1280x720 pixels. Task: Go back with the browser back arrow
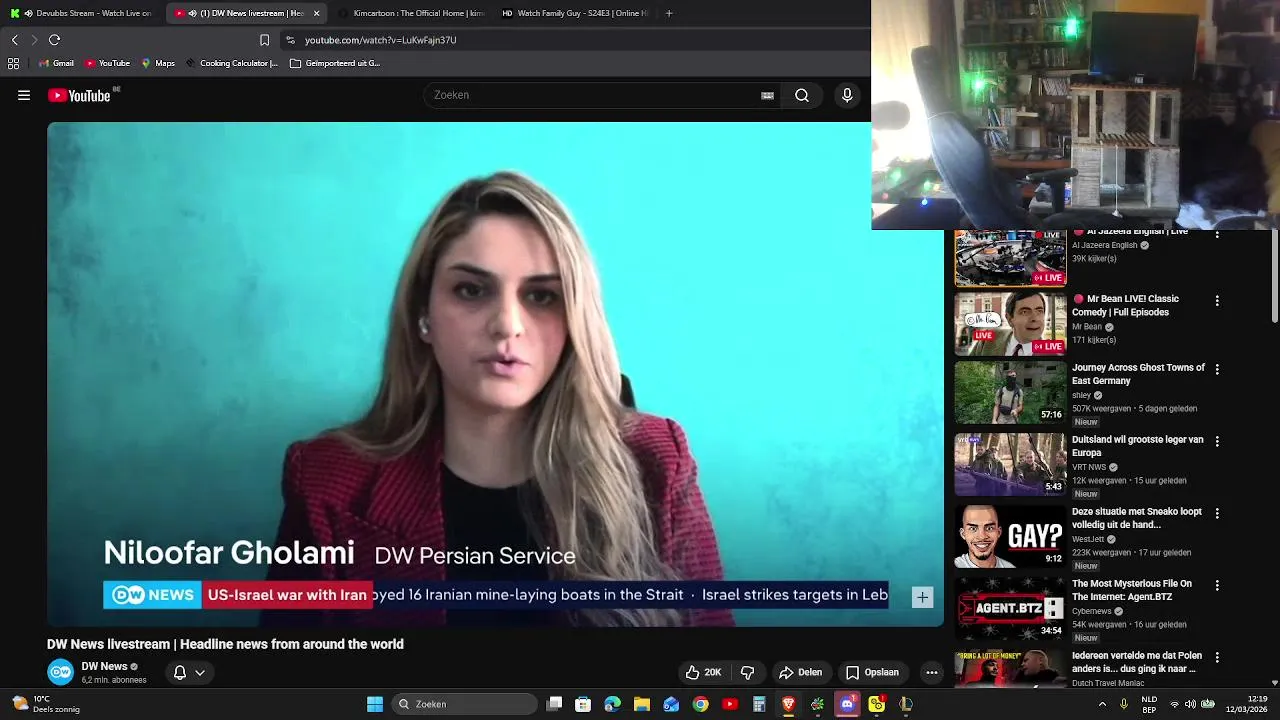(x=14, y=40)
